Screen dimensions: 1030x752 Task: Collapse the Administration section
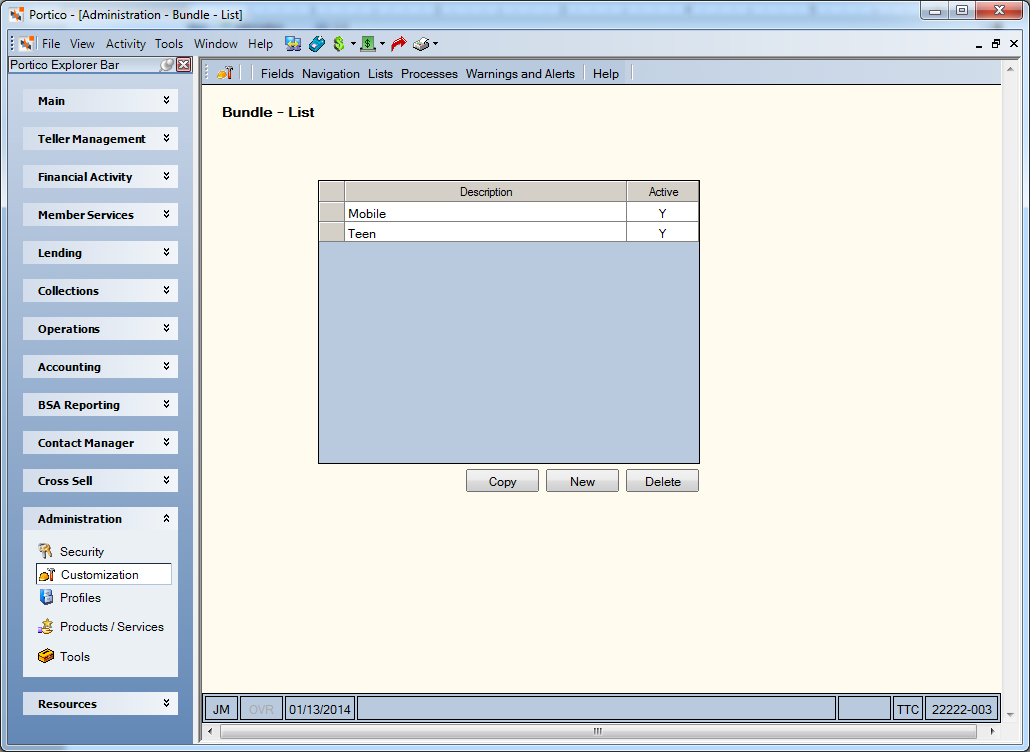[x=101, y=519]
